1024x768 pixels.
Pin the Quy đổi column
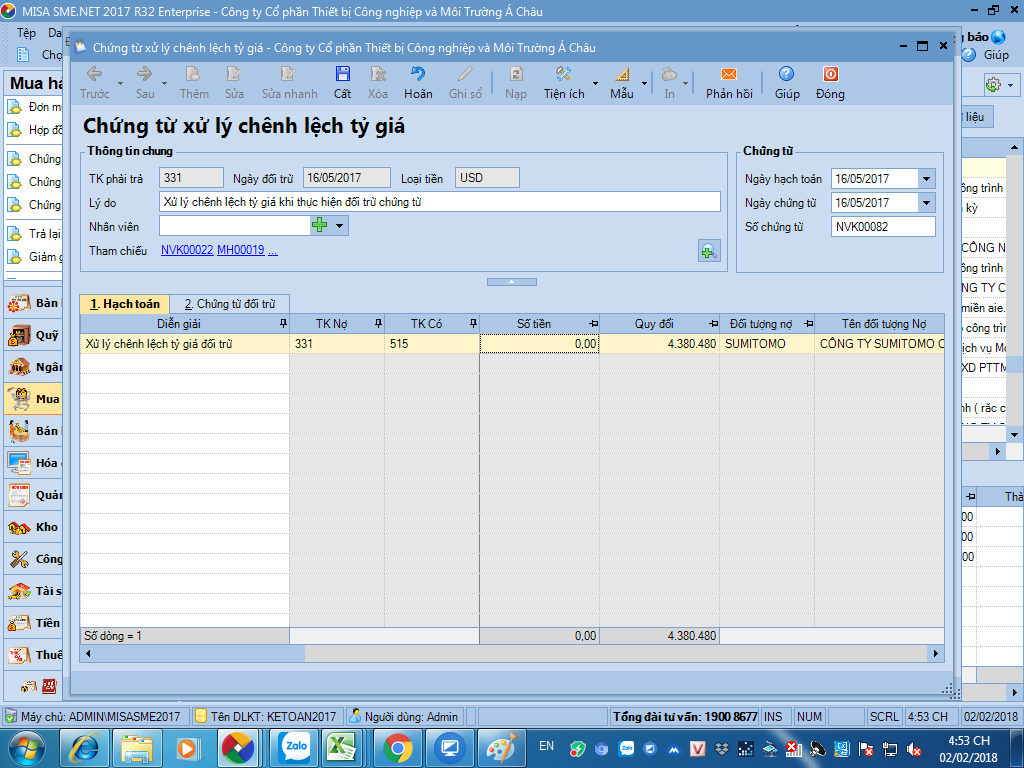coord(713,324)
